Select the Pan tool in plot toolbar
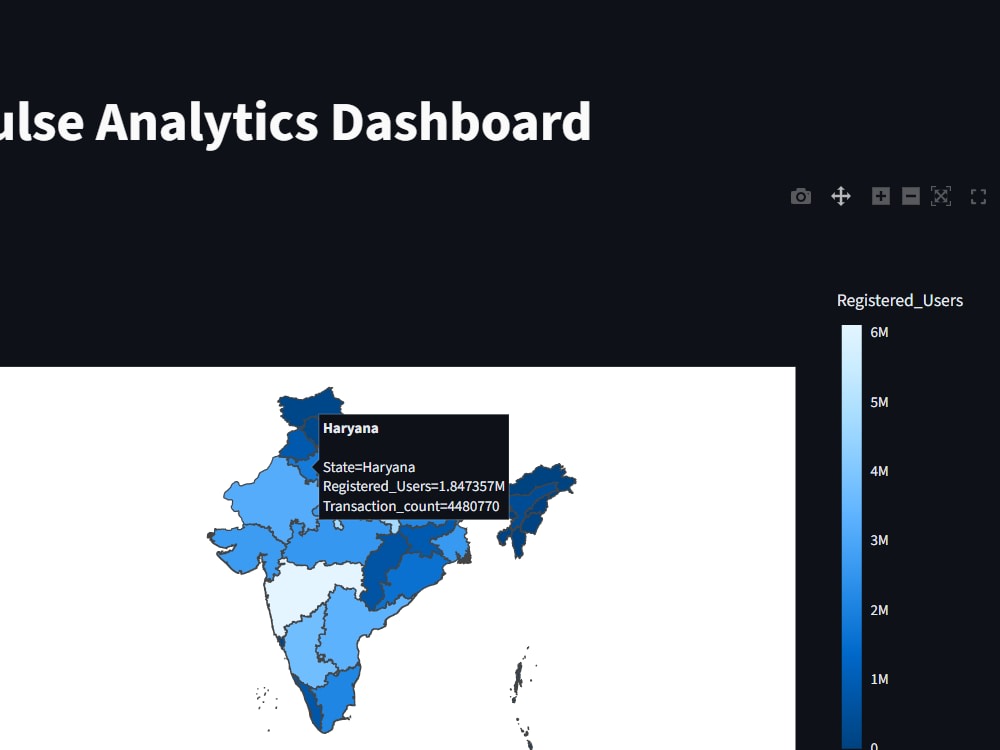Viewport: 1000px width, 750px height. (841, 196)
